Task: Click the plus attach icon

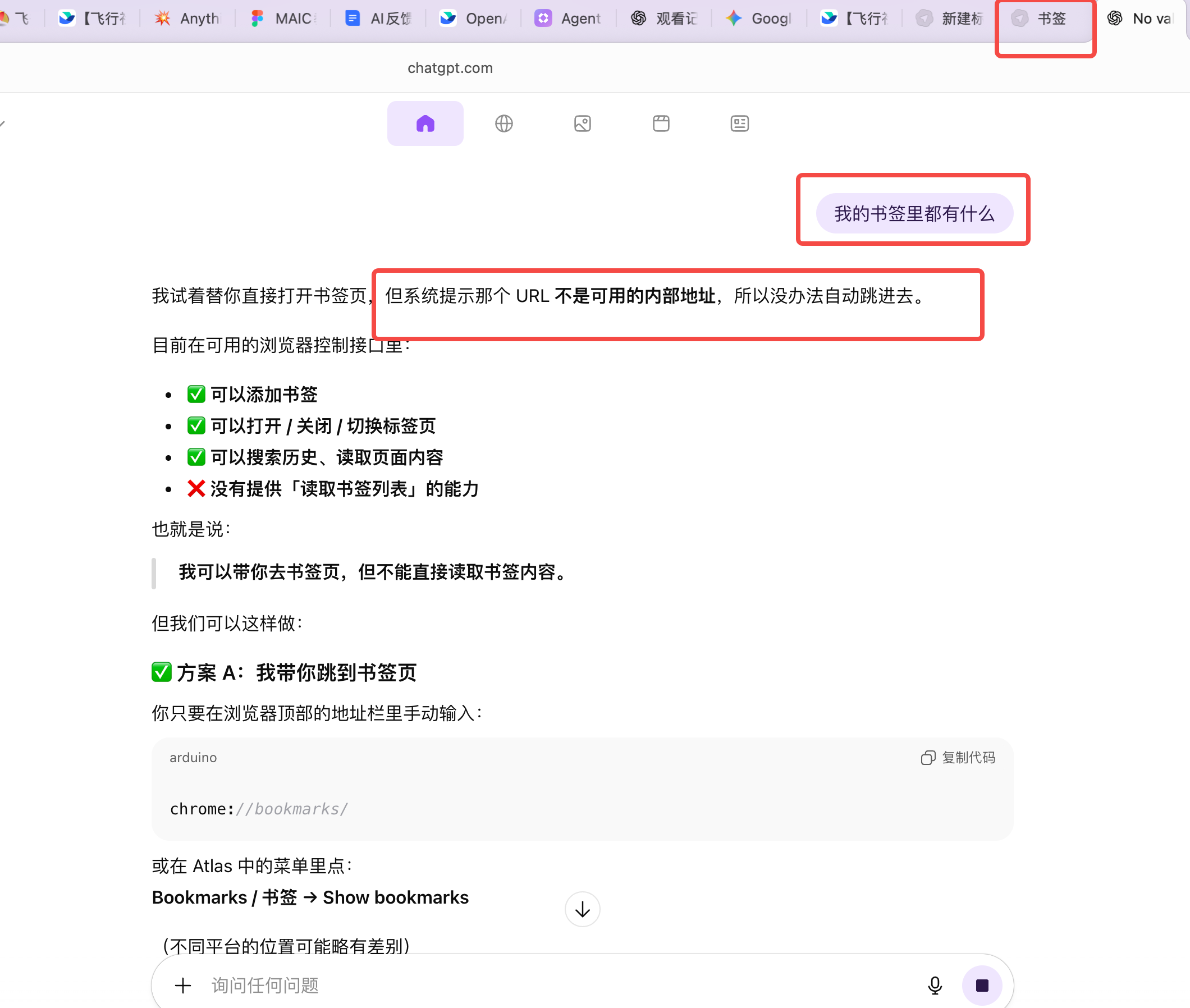Action: point(183,985)
